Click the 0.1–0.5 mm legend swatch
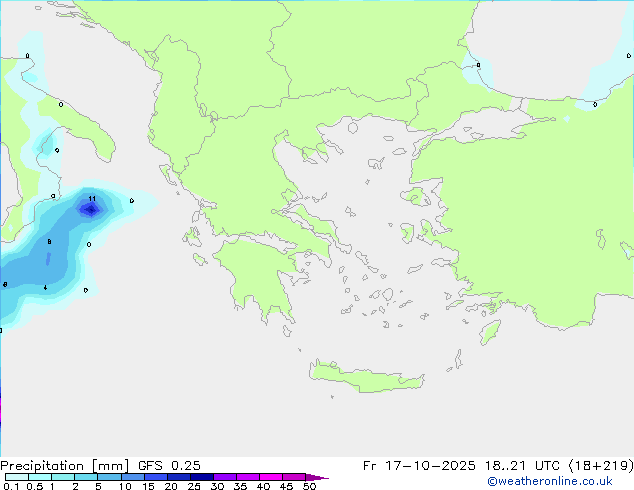 pos(17,477)
